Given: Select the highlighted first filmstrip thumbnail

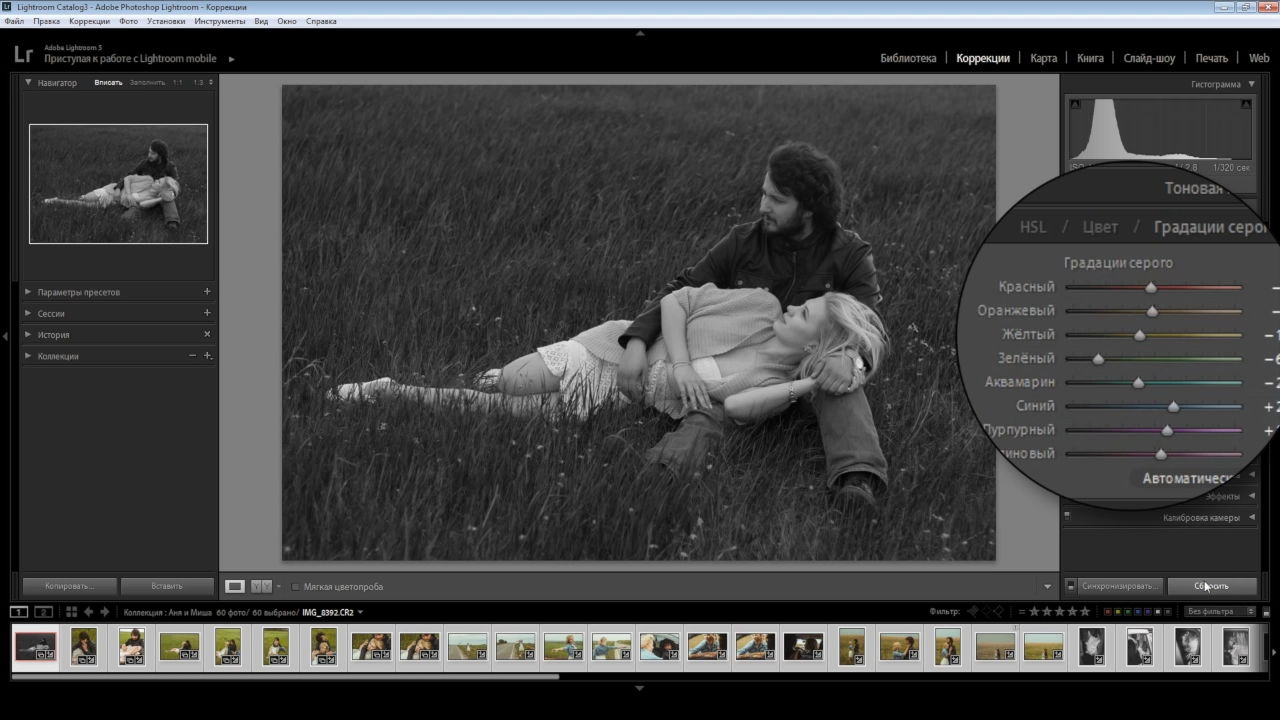Looking at the screenshot, I should pos(35,646).
